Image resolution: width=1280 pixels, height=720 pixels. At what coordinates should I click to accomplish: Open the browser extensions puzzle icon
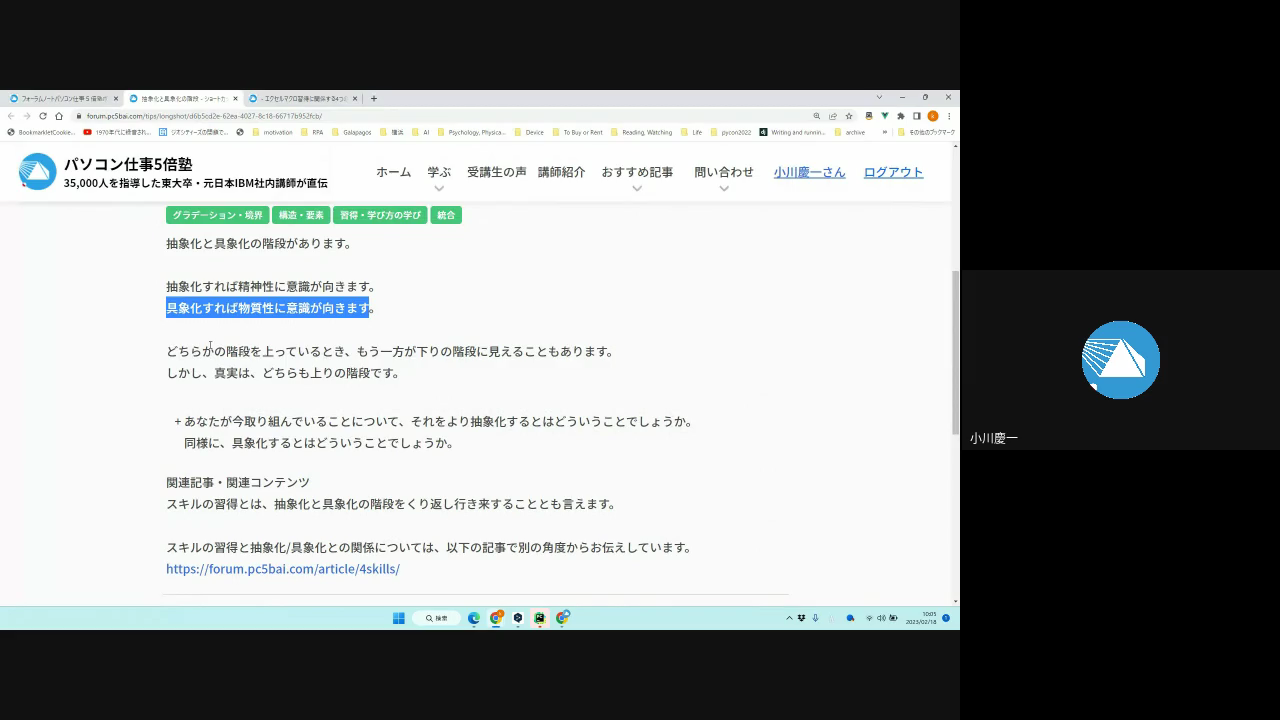(x=900, y=116)
